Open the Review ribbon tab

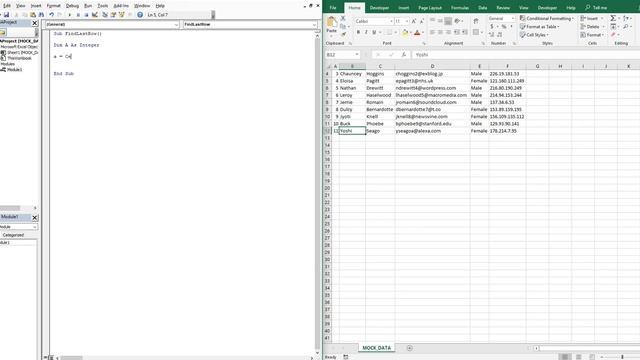(503, 8)
